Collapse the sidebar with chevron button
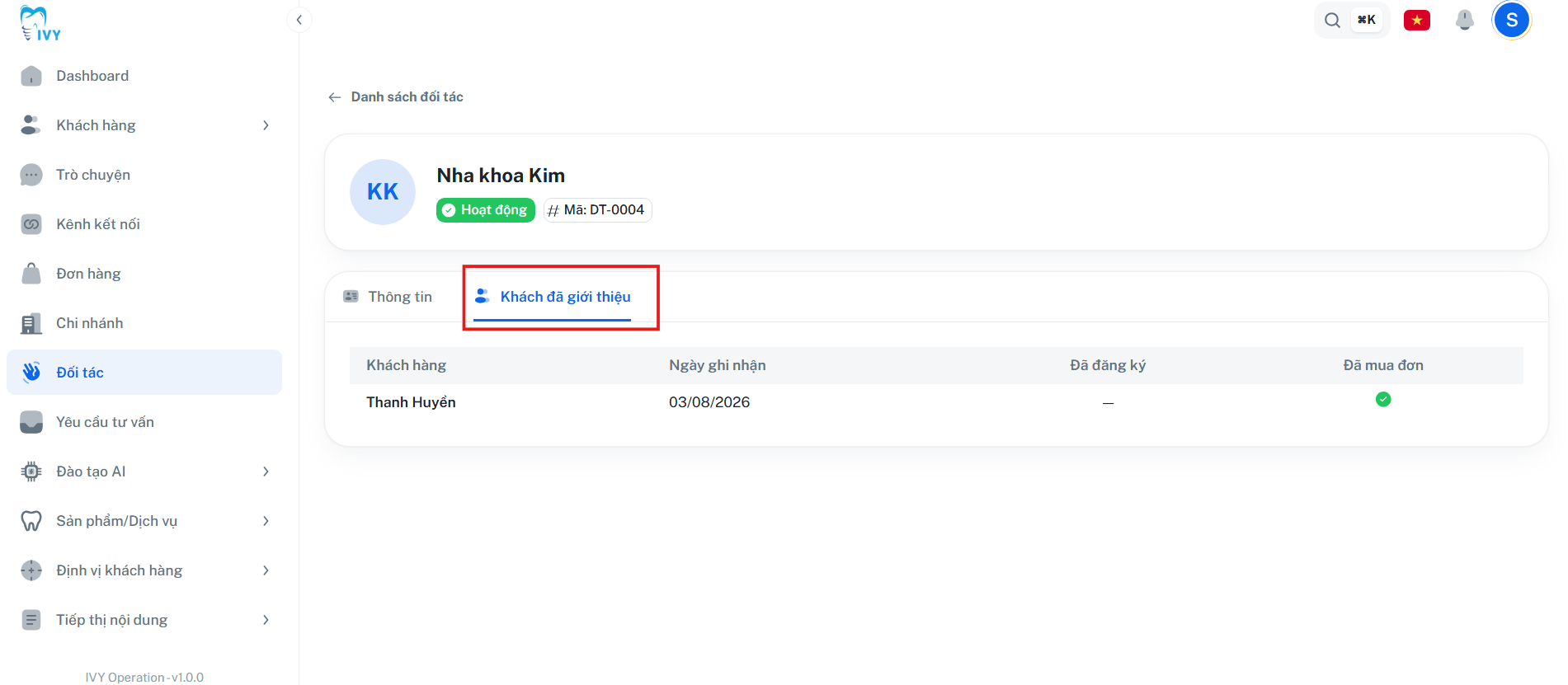Viewport: 1568px width, 685px height. 299,20
